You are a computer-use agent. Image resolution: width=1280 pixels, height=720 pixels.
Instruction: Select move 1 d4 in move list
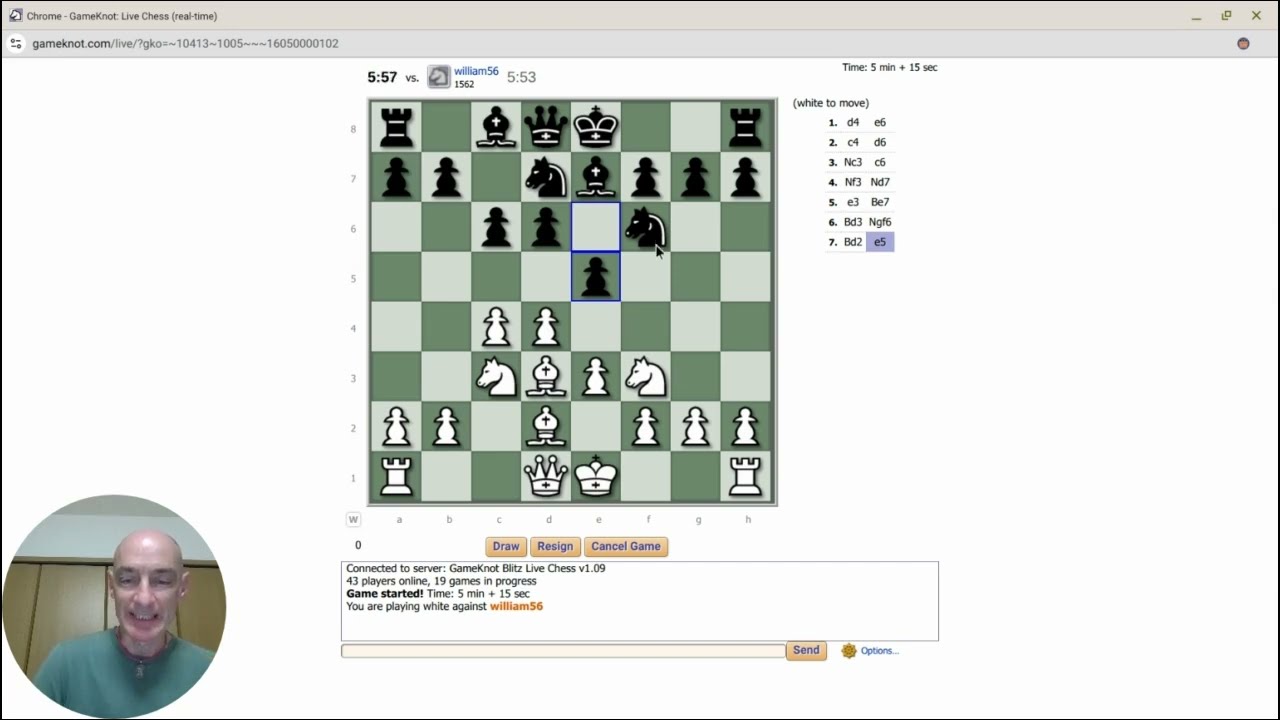point(853,122)
